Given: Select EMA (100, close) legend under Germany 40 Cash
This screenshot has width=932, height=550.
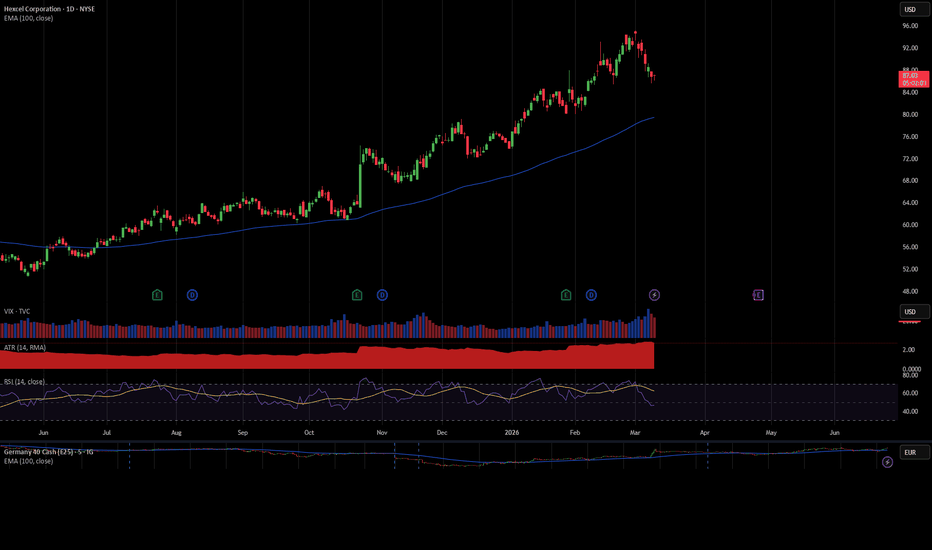Looking at the screenshot, I should (x=29, y=461).
